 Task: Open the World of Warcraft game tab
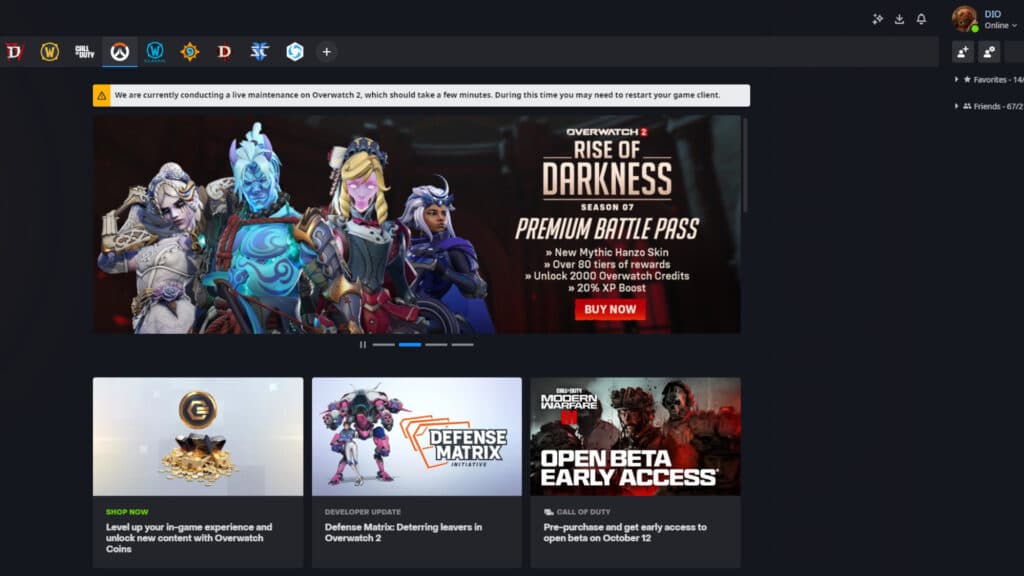point(50,52)
